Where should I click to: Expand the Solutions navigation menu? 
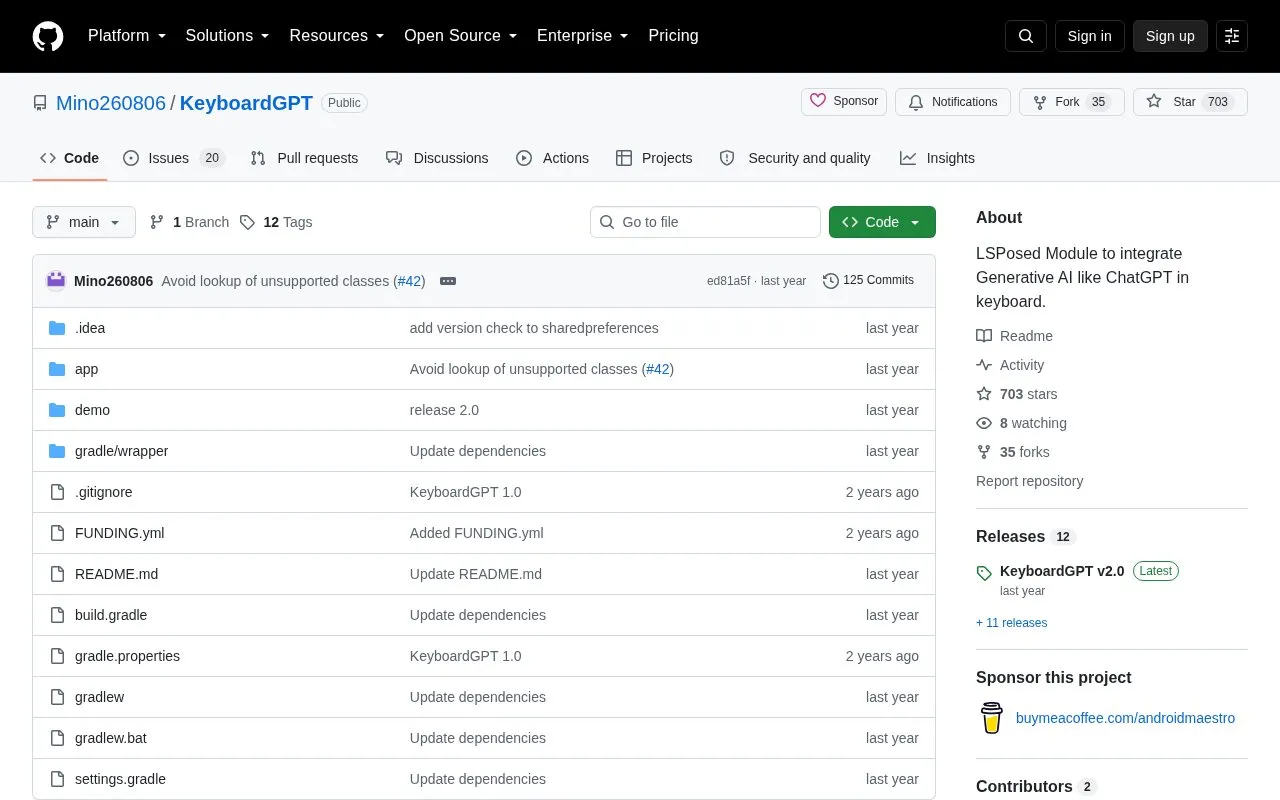click(227, 36)
